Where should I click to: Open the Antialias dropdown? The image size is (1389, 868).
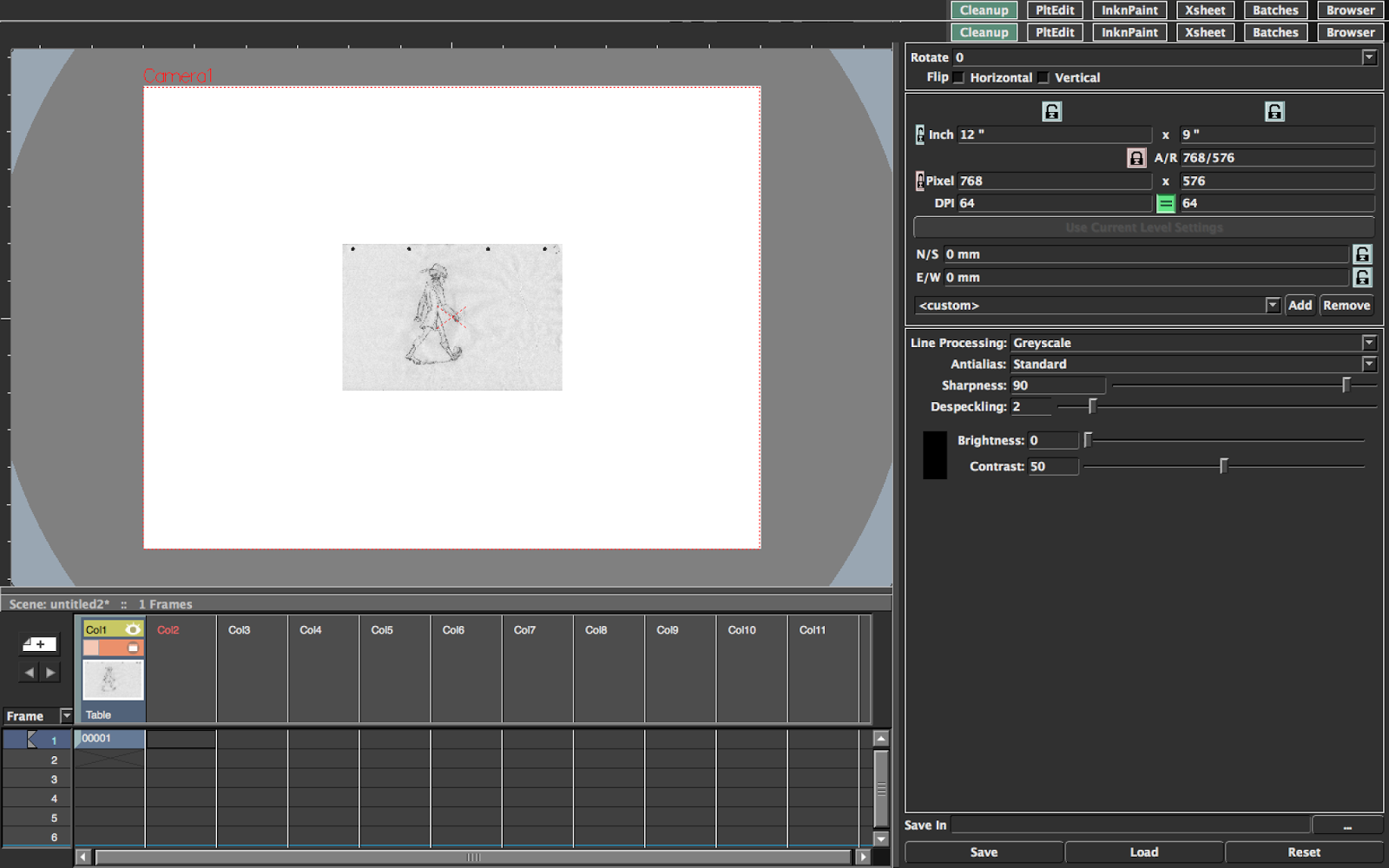click(x=1369, y=365)
